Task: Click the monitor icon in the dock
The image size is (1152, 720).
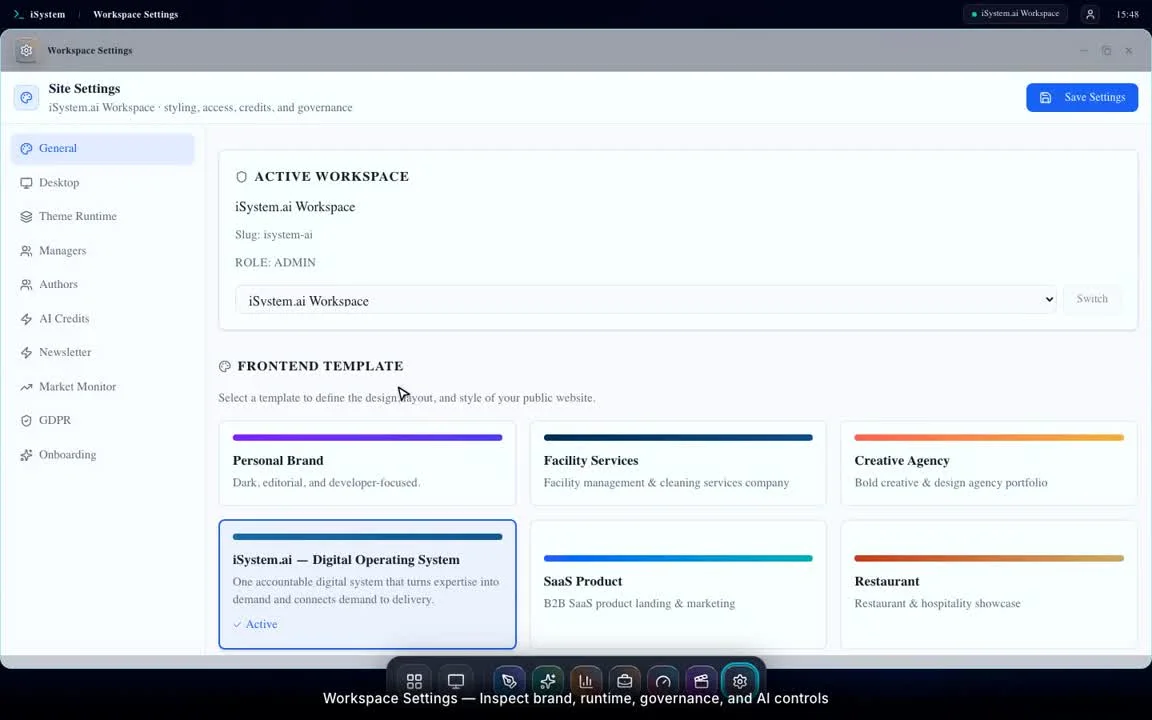Action: coord(456,681)
